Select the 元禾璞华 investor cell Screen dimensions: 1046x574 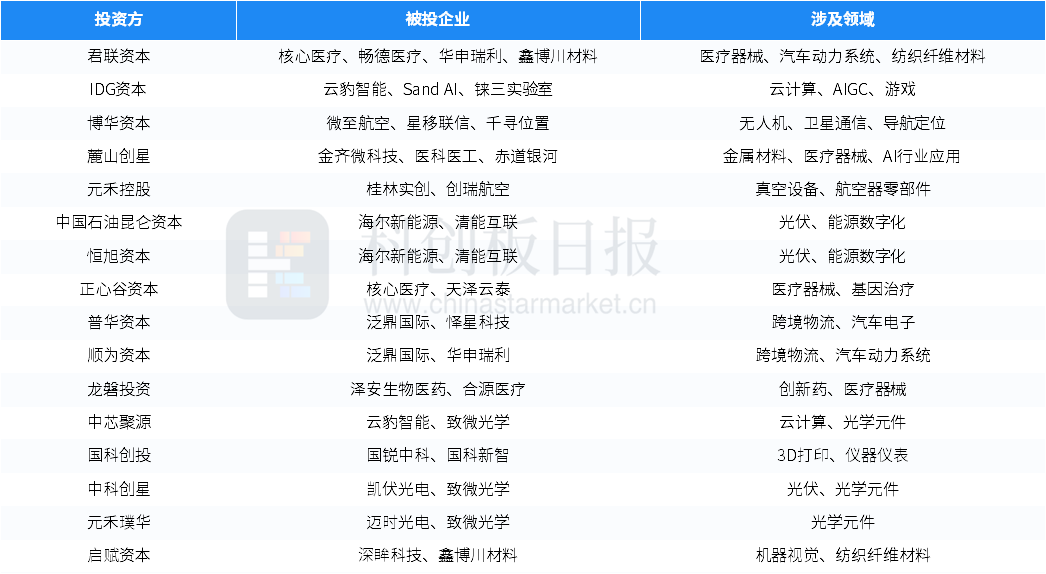point(119,522)
